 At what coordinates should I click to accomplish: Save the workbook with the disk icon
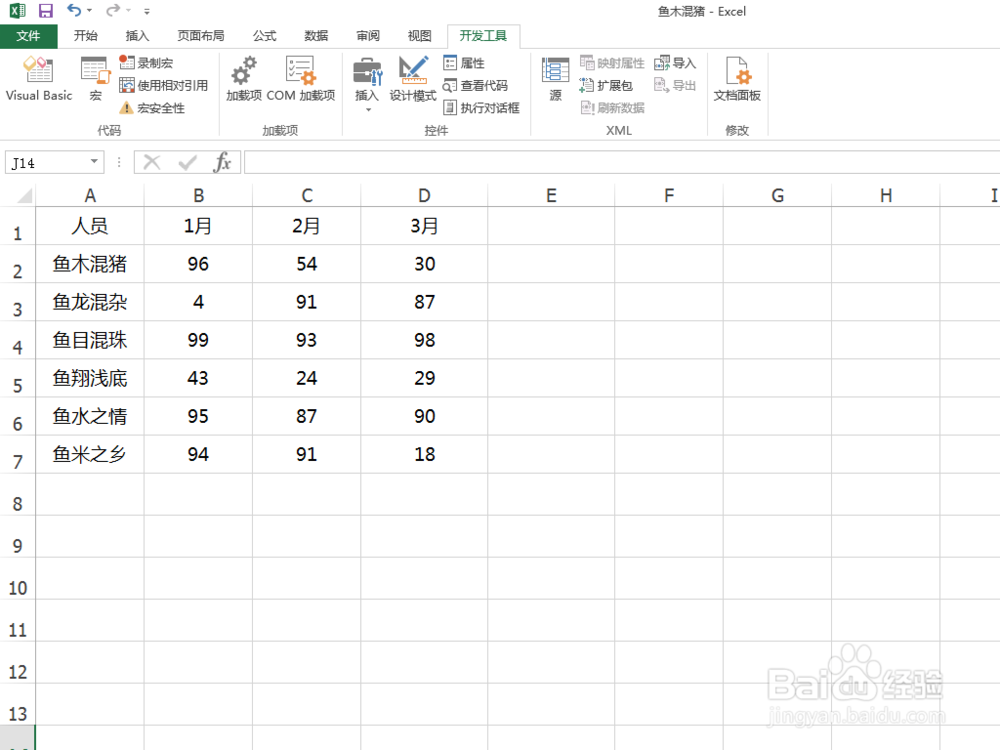45,11
